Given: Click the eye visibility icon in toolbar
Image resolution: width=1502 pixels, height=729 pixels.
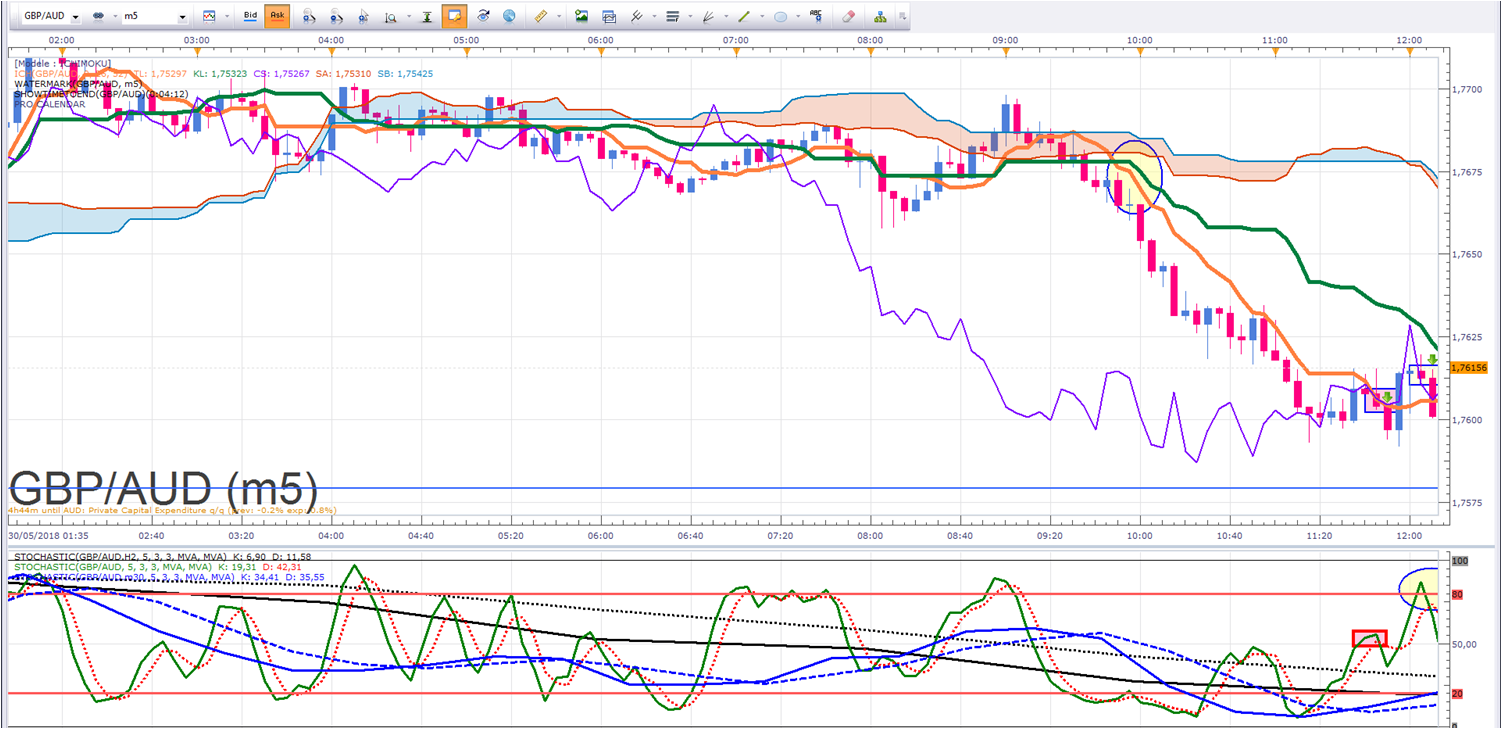Looking at the screenshot, I should tap(484, 17).
